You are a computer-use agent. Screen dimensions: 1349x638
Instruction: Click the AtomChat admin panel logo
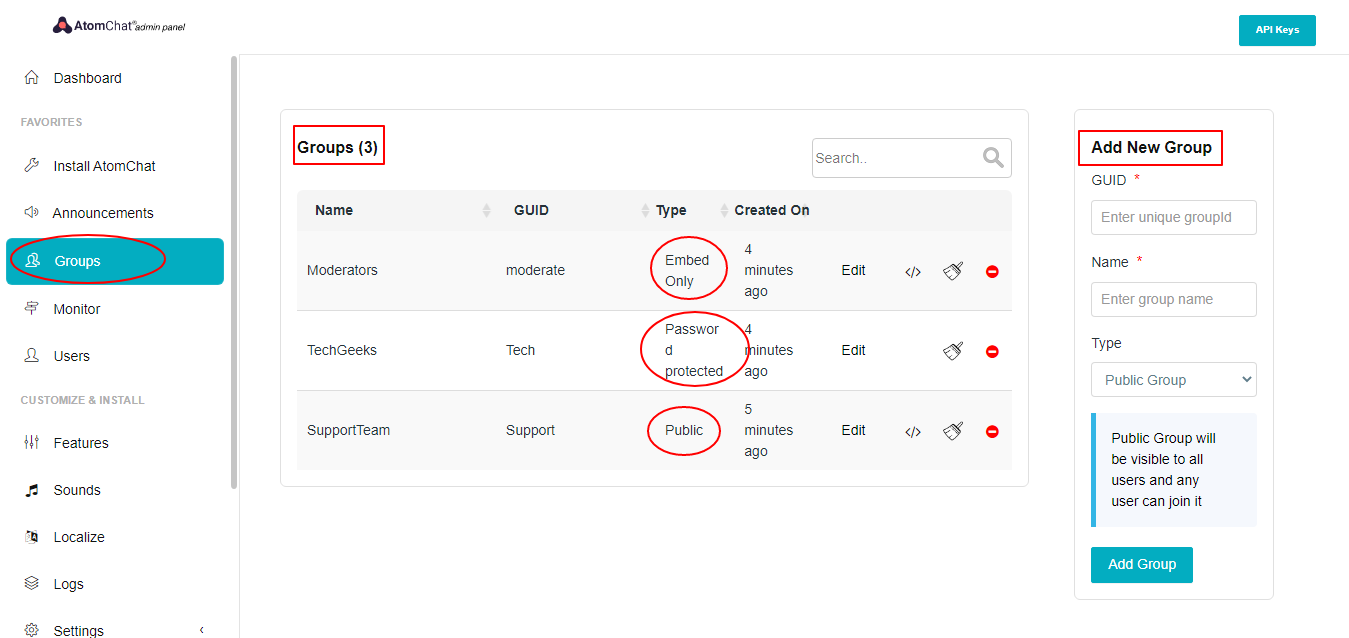(119, 26)
